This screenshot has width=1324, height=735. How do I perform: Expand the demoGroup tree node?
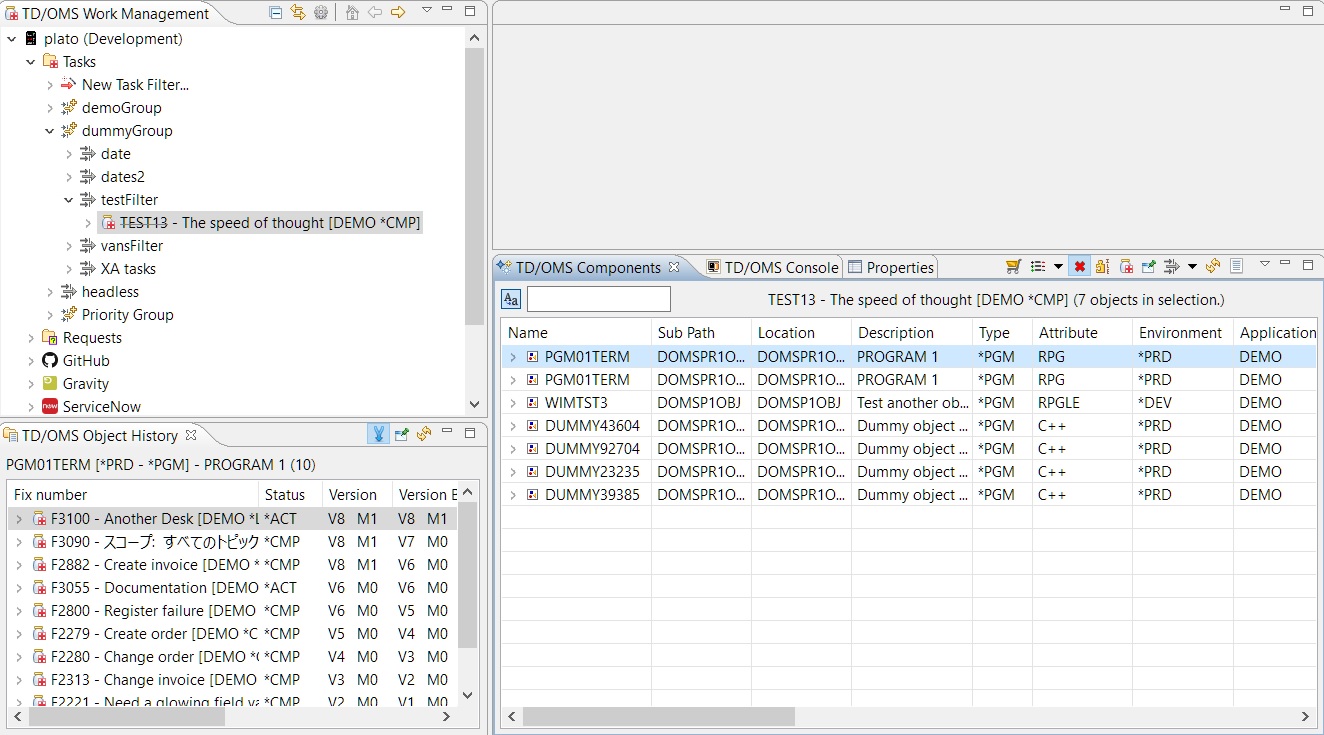click(x=50, y=108)
